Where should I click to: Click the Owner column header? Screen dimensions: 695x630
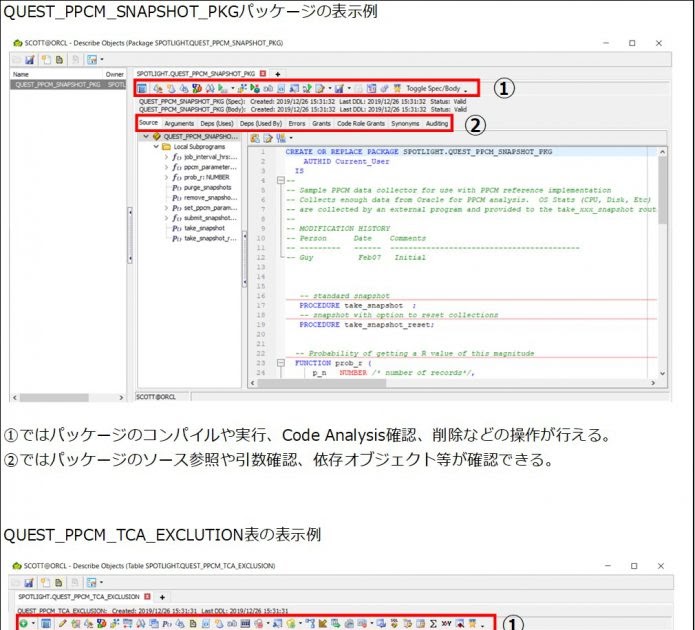click(114, 74)
